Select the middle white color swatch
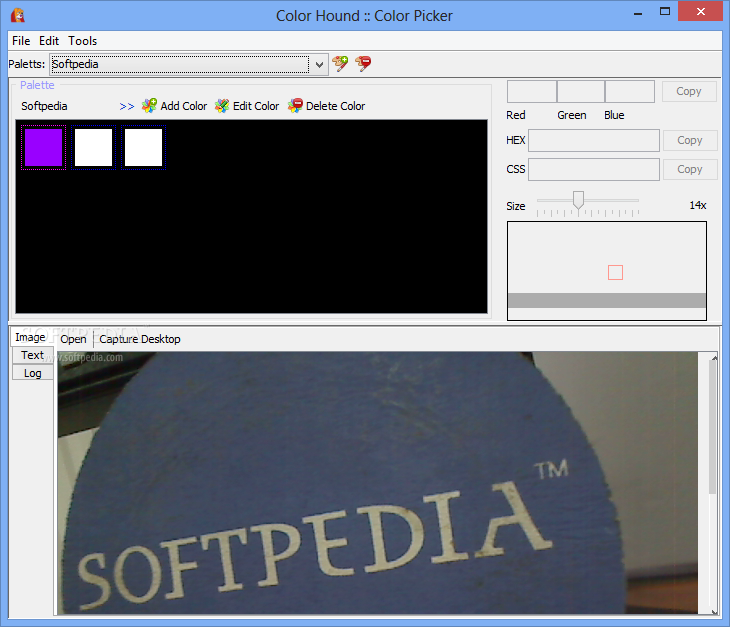The height and width of the screenshot is (627, 730). click(x=94, y=148)
